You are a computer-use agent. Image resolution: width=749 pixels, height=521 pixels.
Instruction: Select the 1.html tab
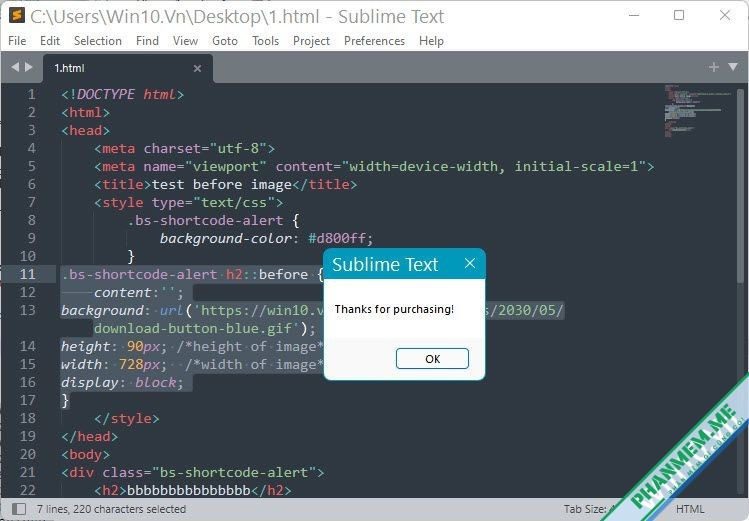click(128, 68)
